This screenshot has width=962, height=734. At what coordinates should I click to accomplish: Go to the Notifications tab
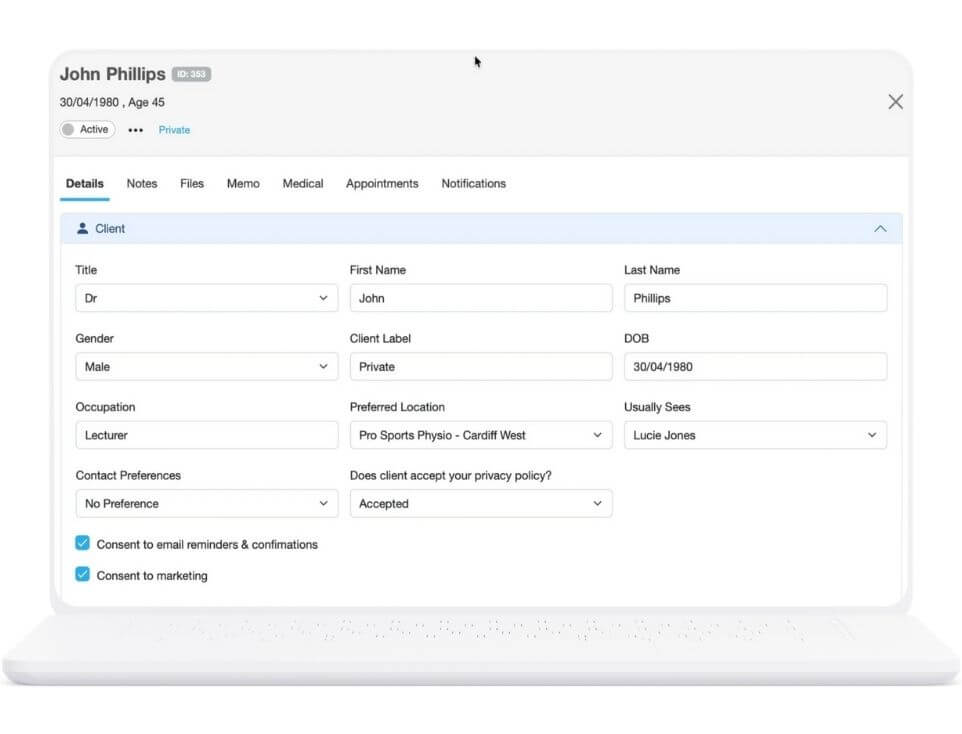tap(473, 183)
